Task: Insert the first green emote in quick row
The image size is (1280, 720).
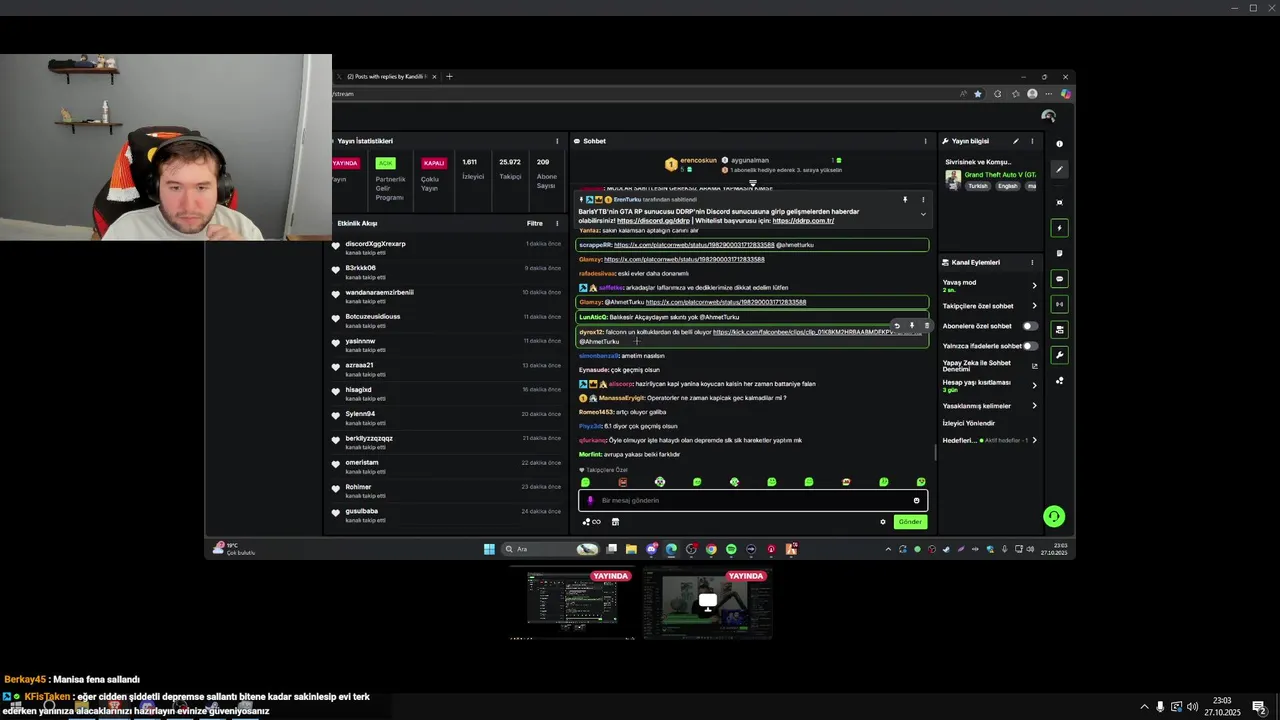Action: pos(585,482)
